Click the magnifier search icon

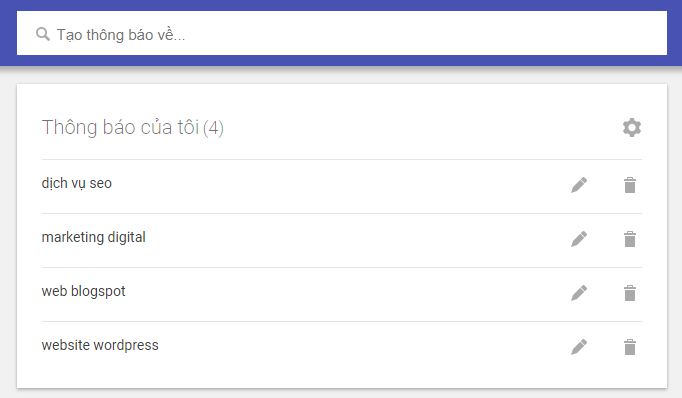coord(43,34)
